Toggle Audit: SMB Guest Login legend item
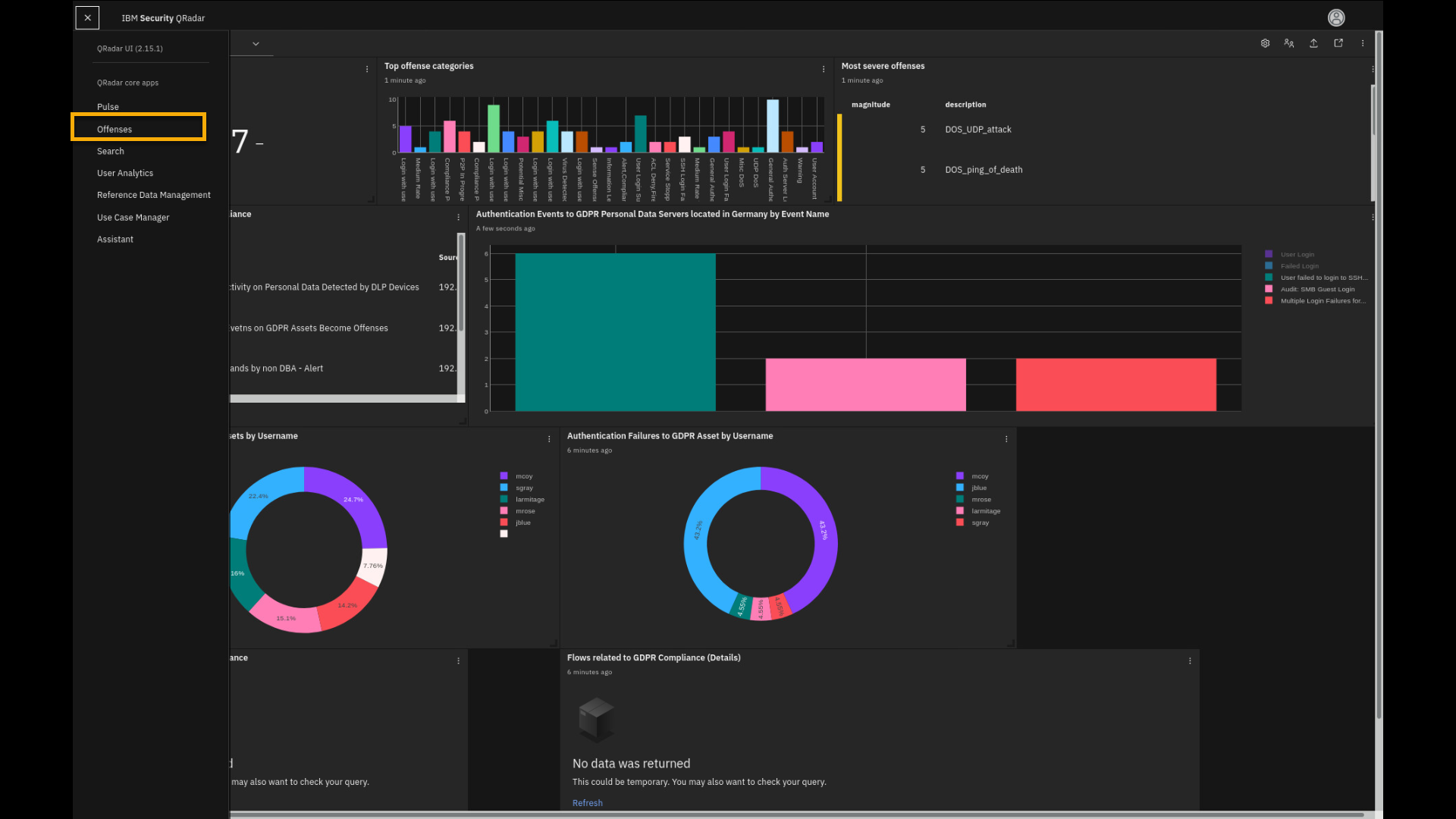This screenshot has width=1456, height=819. click(1316, 289)
